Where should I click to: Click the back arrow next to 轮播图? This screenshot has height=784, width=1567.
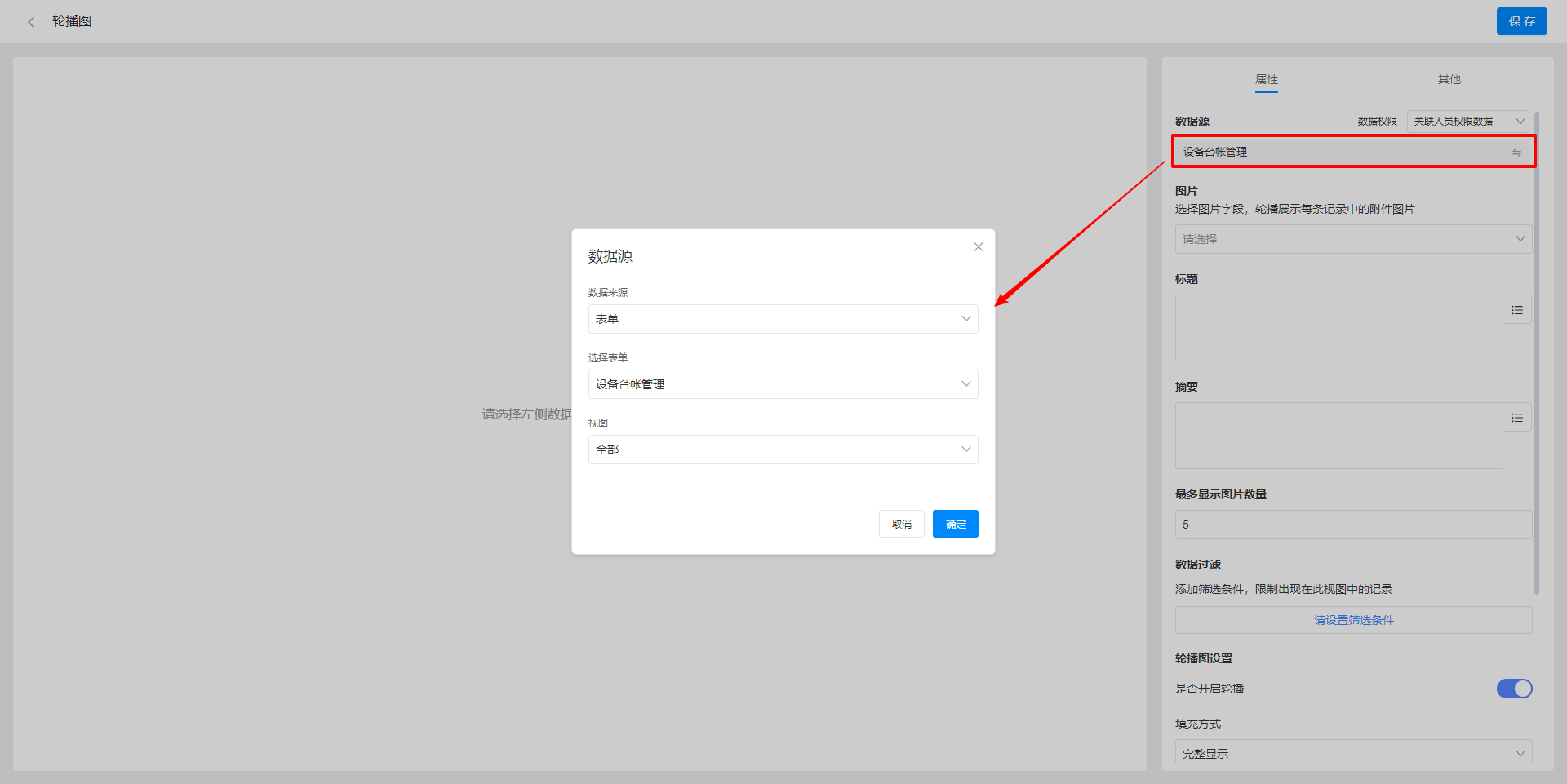point(31,22)
